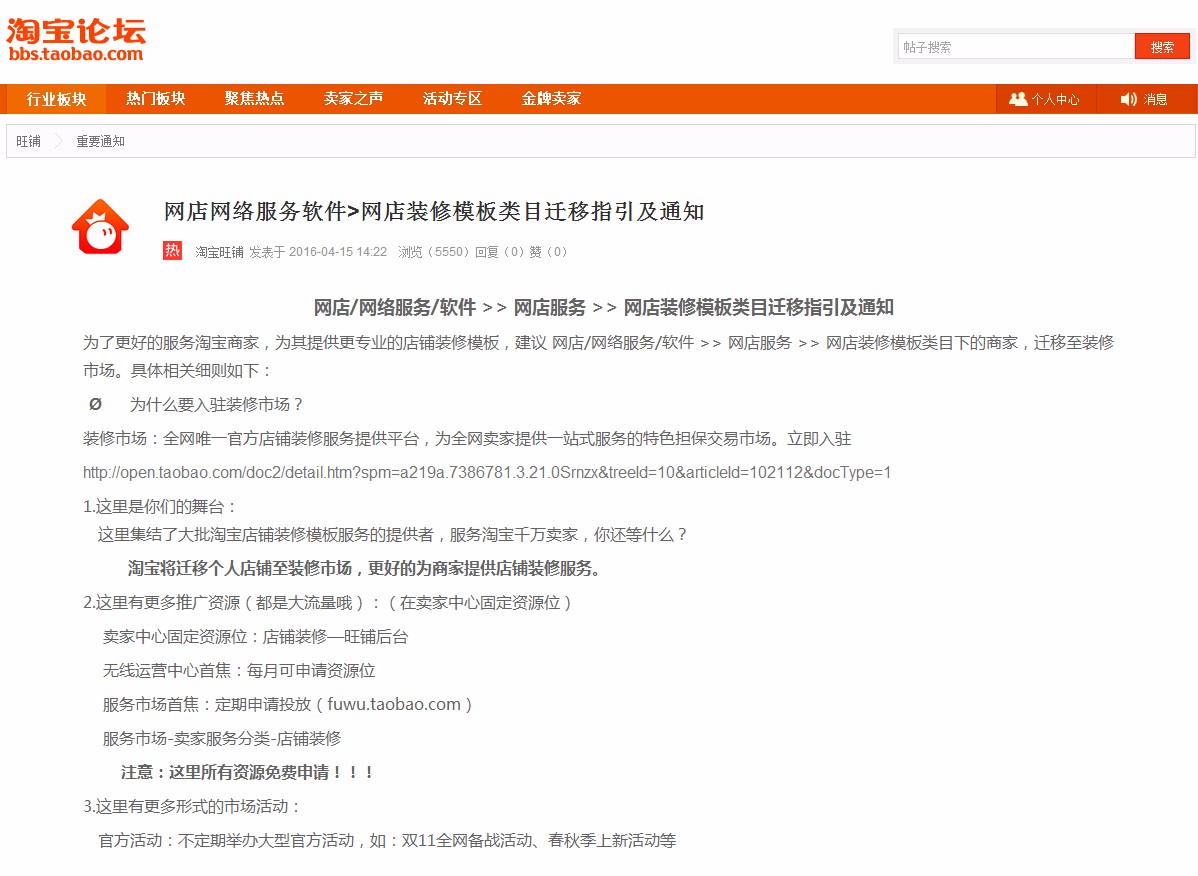This screenshot has width=1198, height=876.
Task: Click the messages speaker icon
Action: point(1129,99)
